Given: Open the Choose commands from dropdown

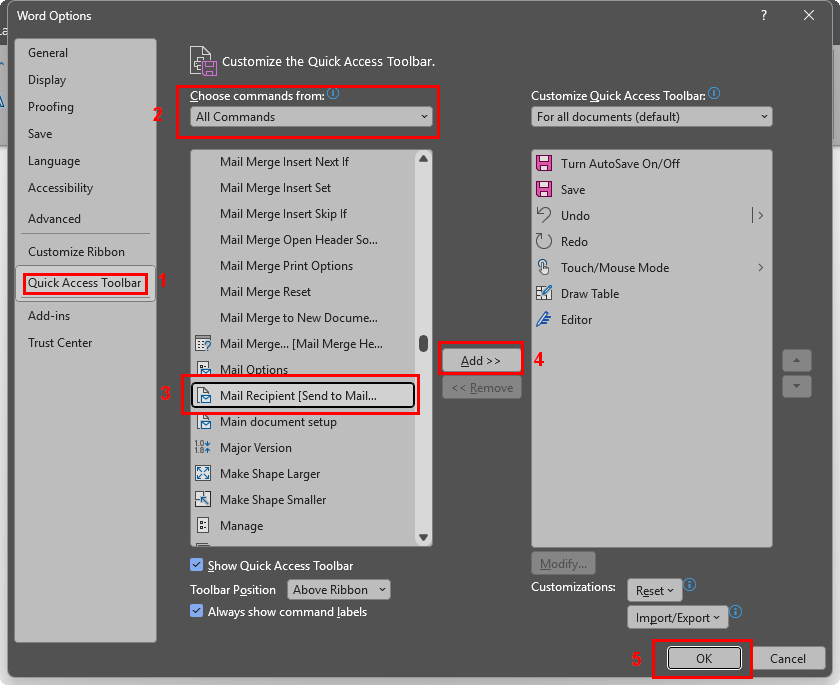Looking at the screenshot, I should 312,117.
